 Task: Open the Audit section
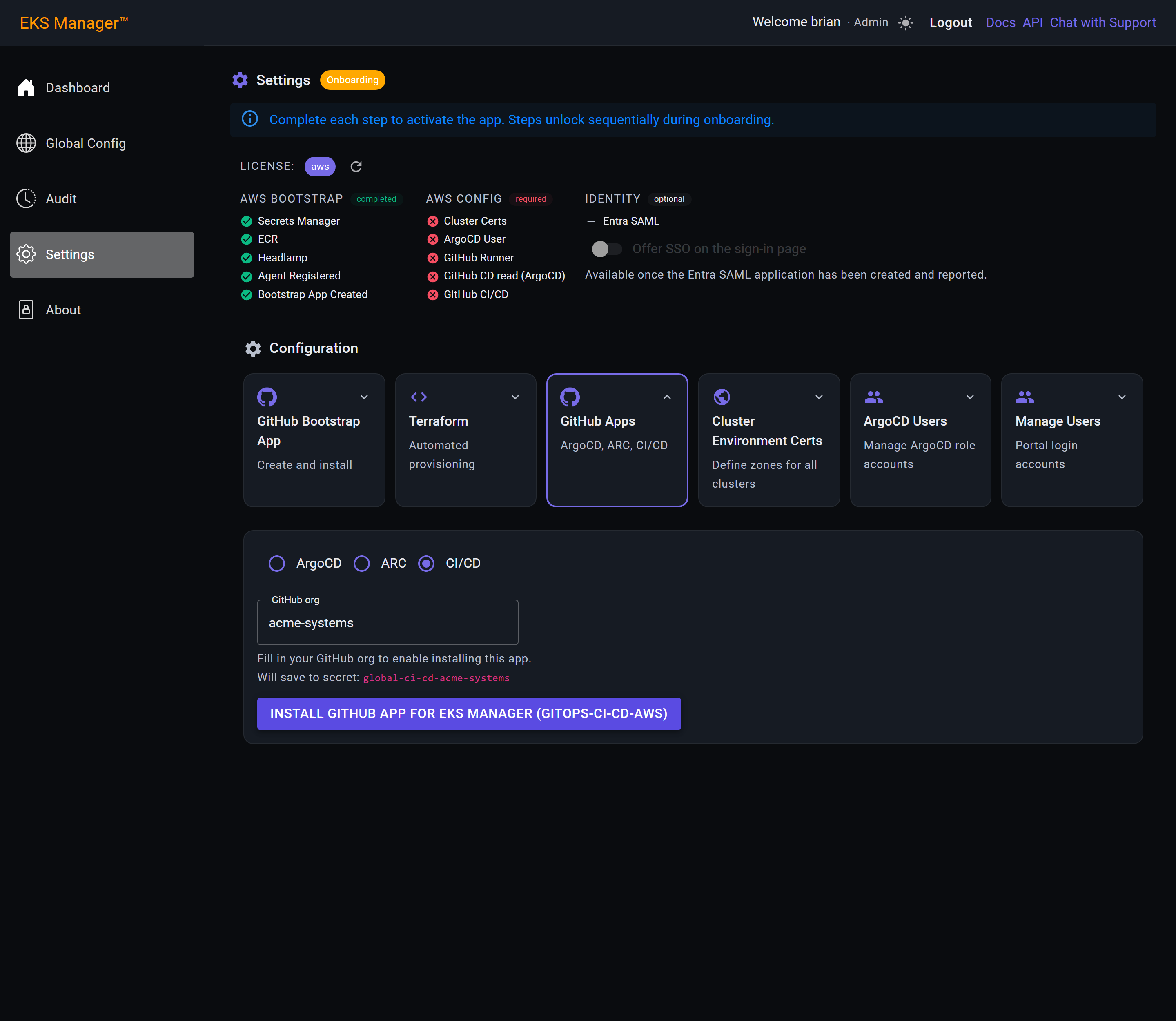click(x=102, y=199)
